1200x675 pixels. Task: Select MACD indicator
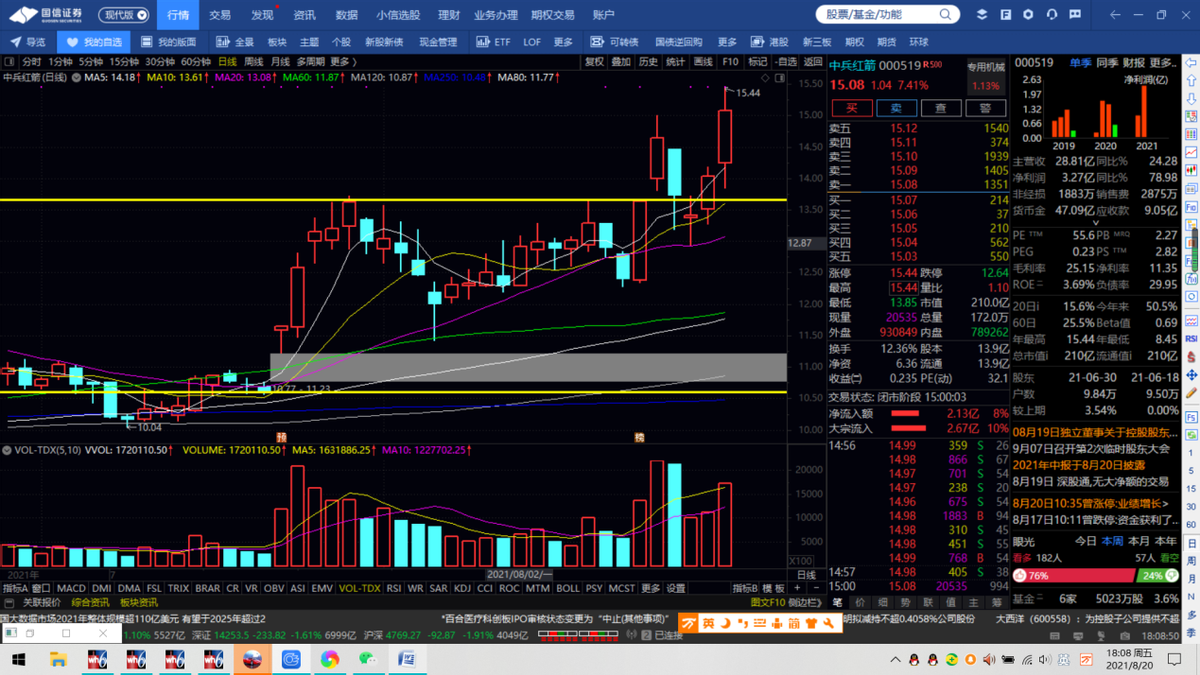(x=71, y=589)
